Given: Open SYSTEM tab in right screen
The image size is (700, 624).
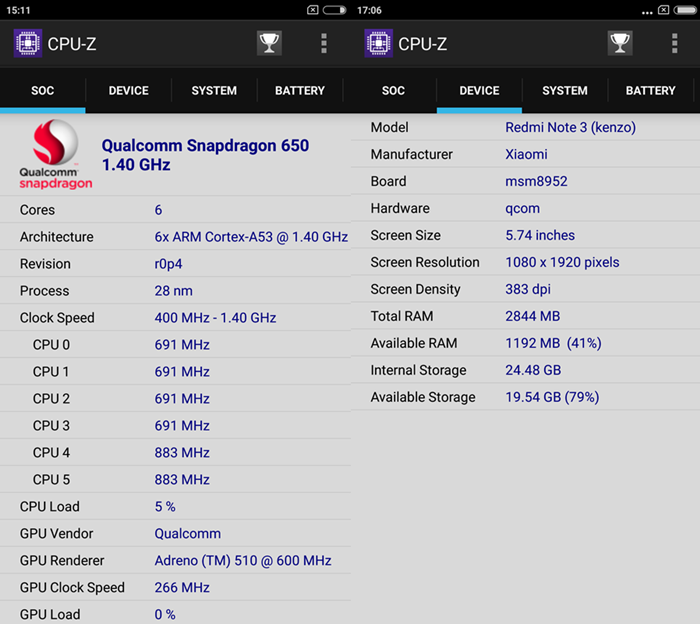Looking at the screenshot, I should (x=565, y=91).
